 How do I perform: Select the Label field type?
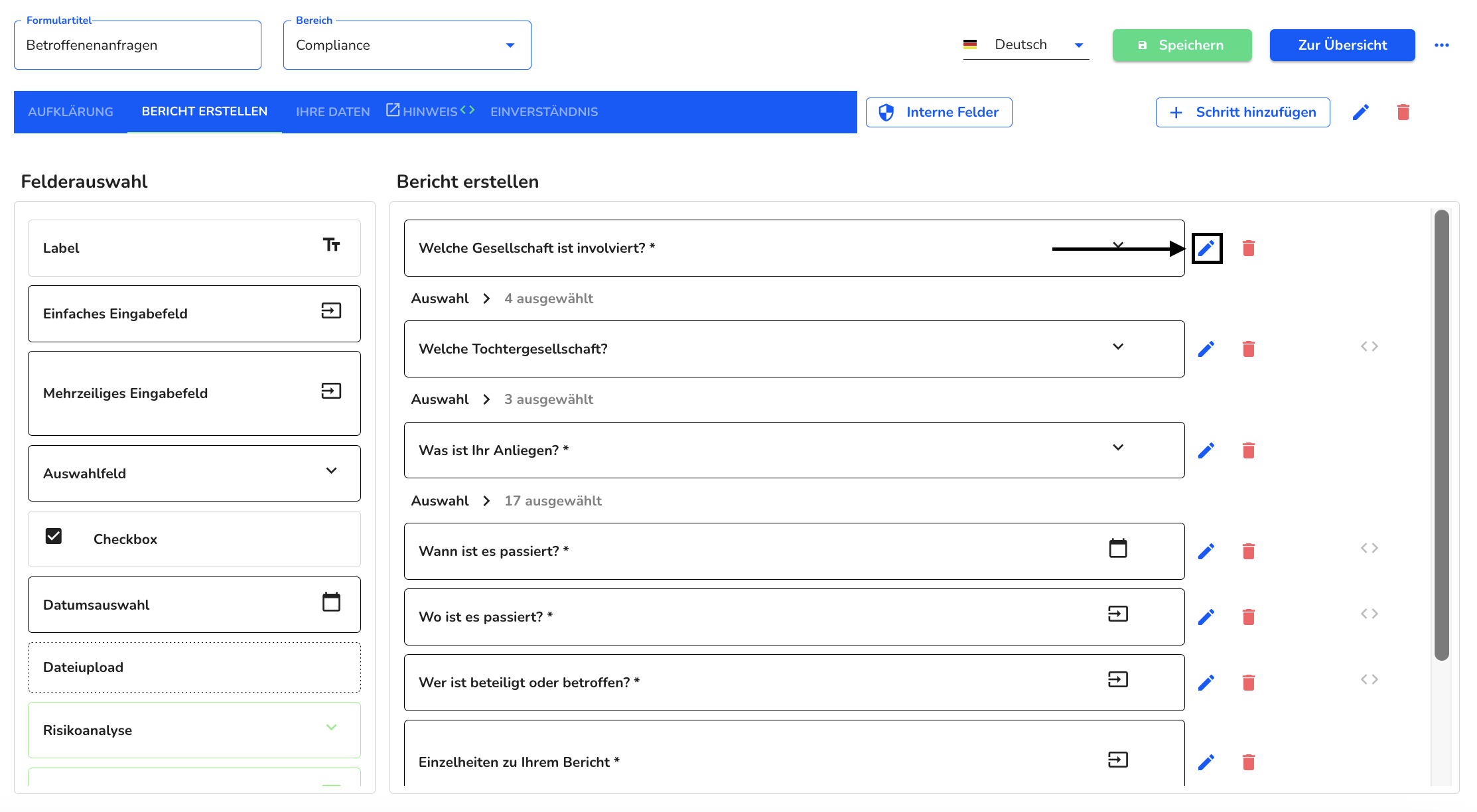coord(194,248)
